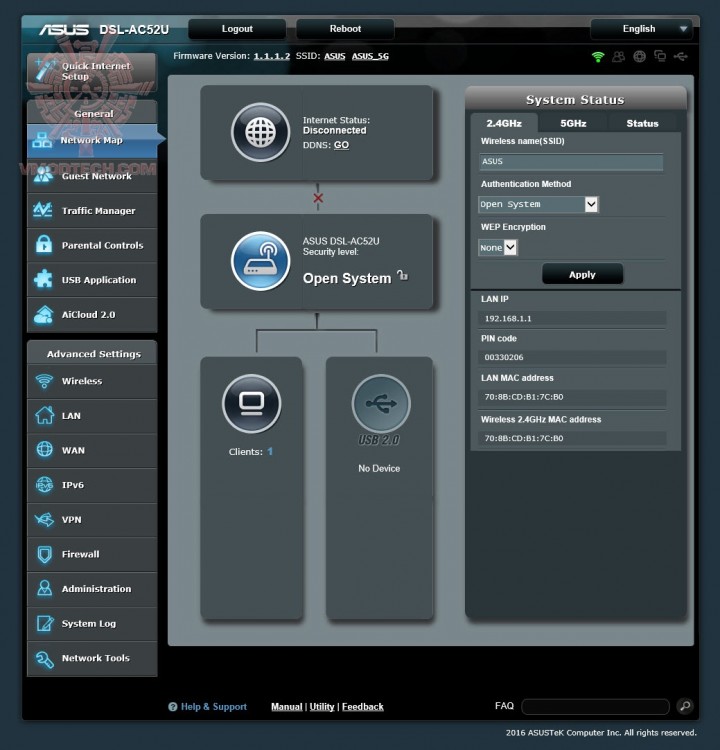Click the Quick Internet Setup wand icon

pos(46,70)
